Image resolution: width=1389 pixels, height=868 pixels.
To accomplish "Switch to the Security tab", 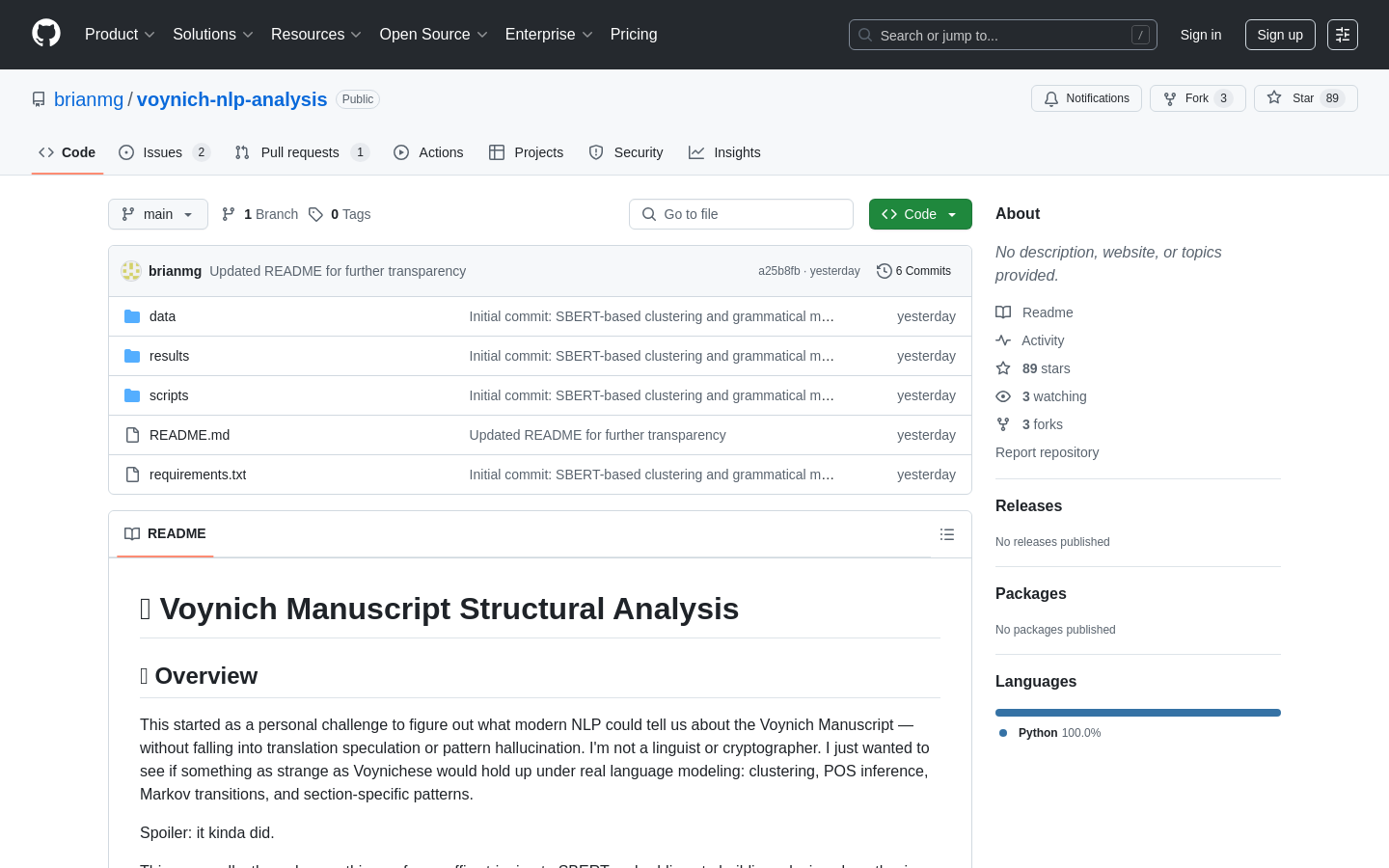I will [x=626, y=152].
